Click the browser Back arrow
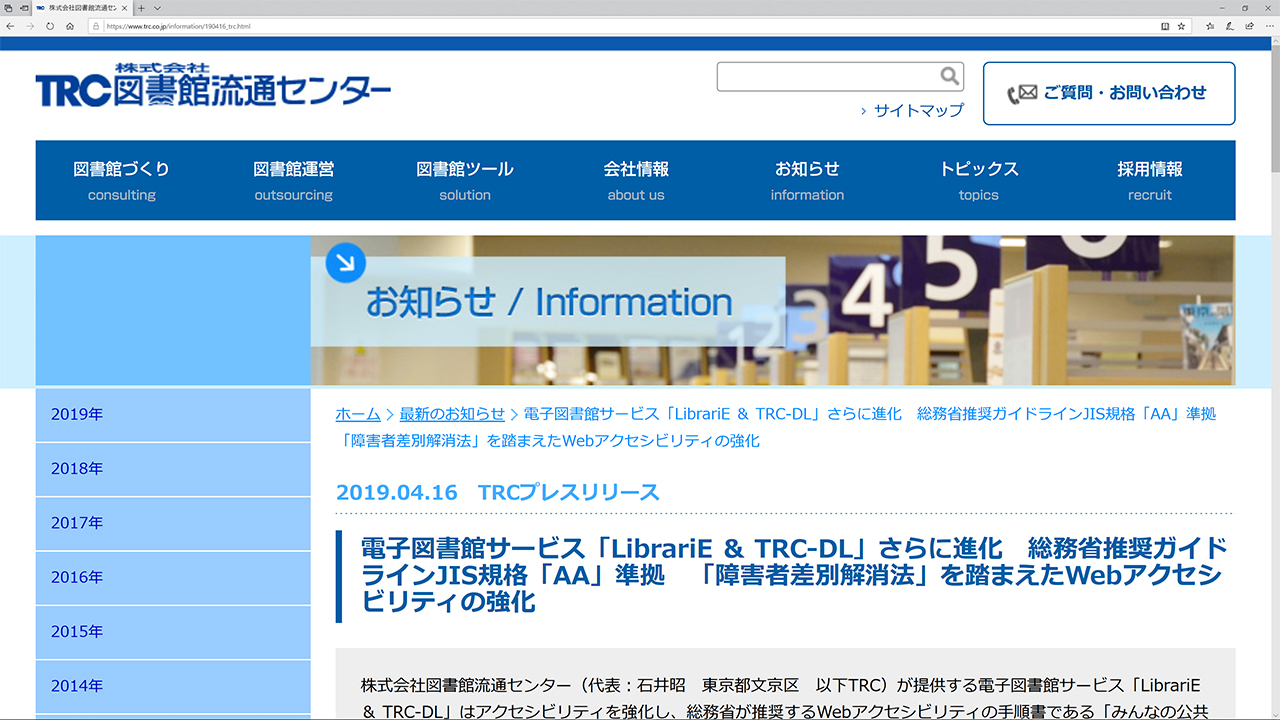 10,26
